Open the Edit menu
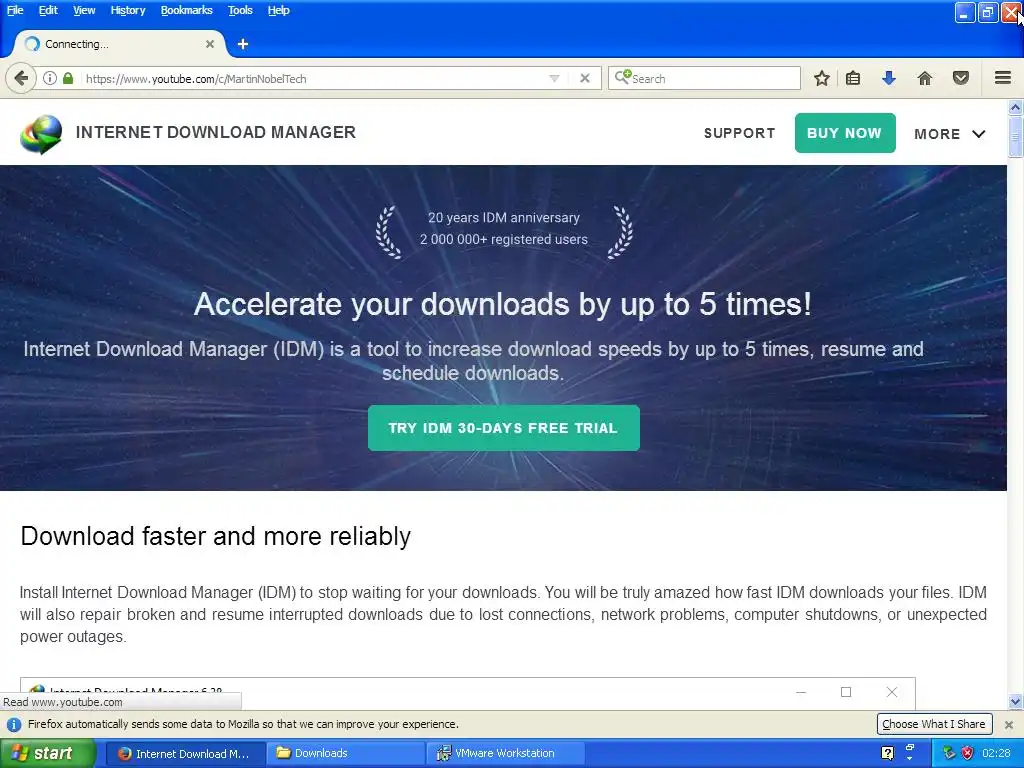The height and width of the screenshot is (768, 1024). [48, 10]
